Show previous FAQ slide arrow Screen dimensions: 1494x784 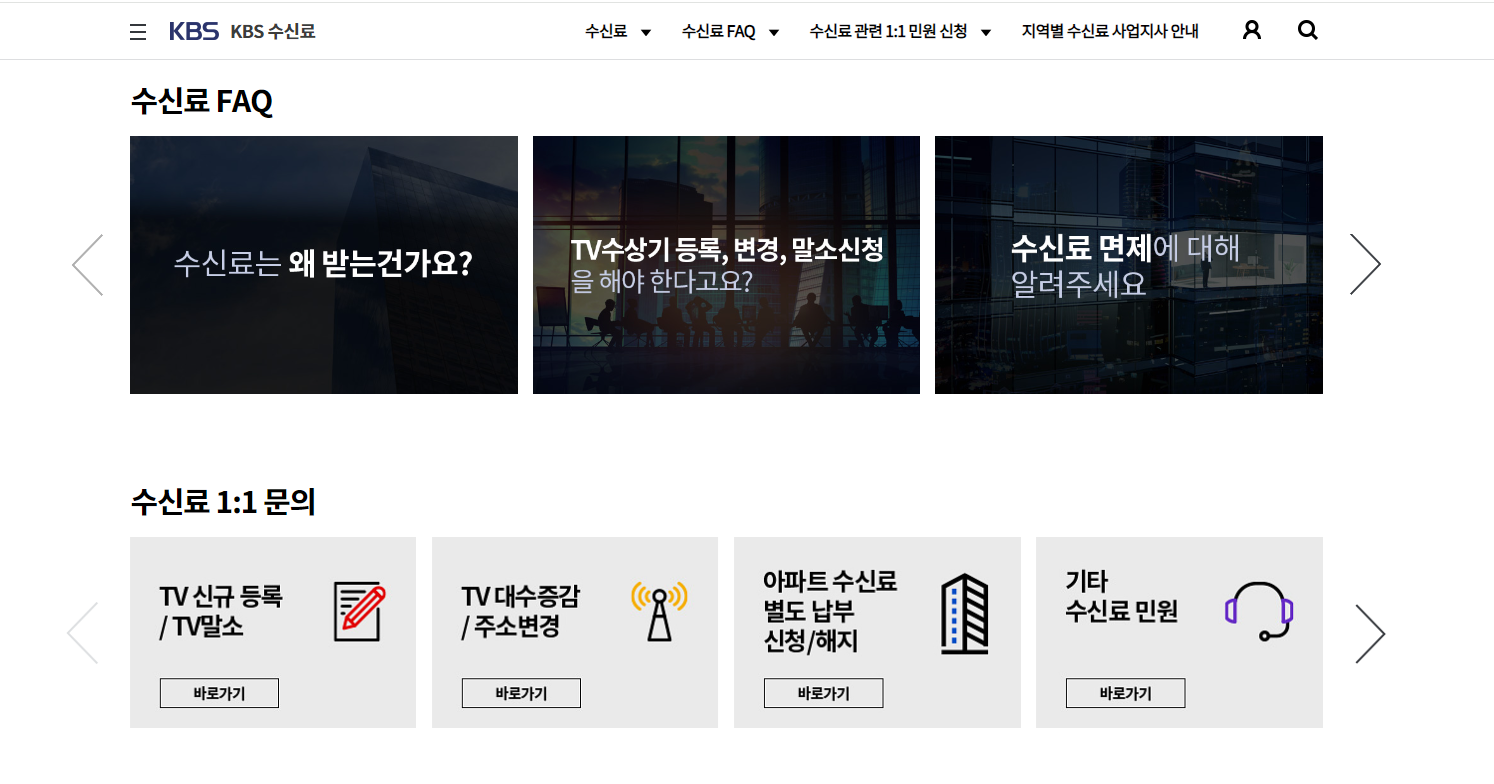pyautogui.click(x=88, y=265)
